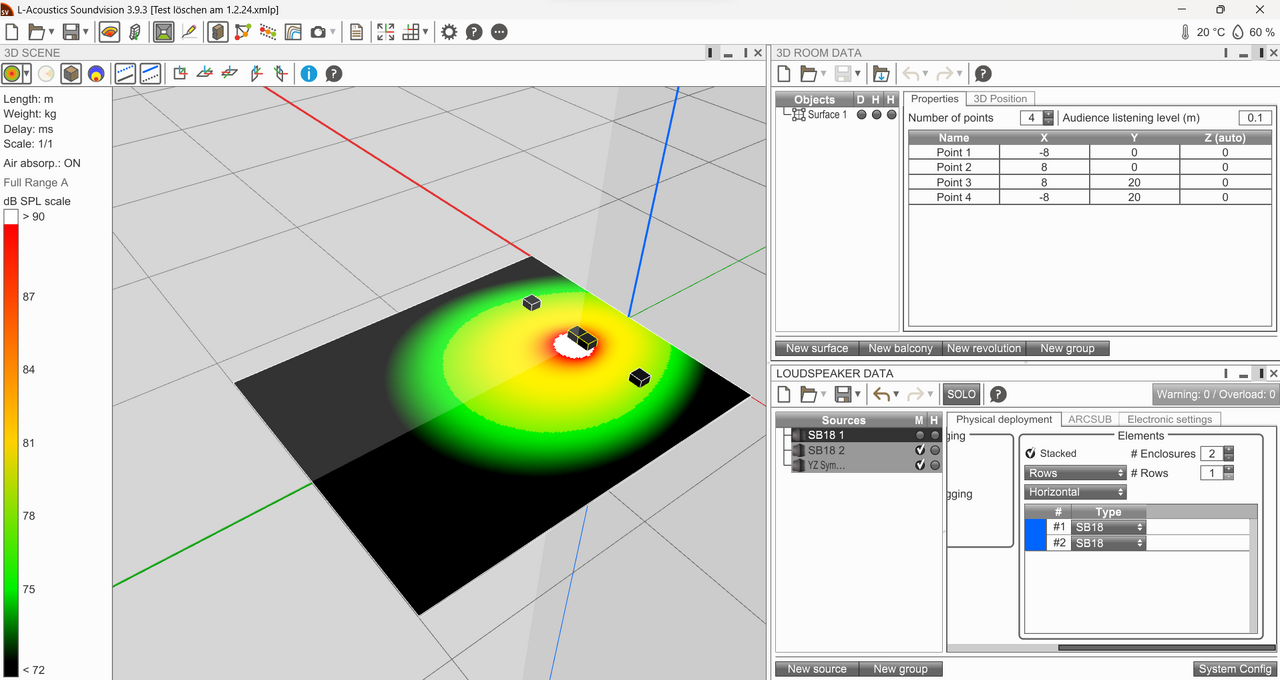This screenshot has height=680, width=1280.
Task: Toggle the D dot for the Surface 1 row
Action: pyautogui.click(x=861, y=114)
